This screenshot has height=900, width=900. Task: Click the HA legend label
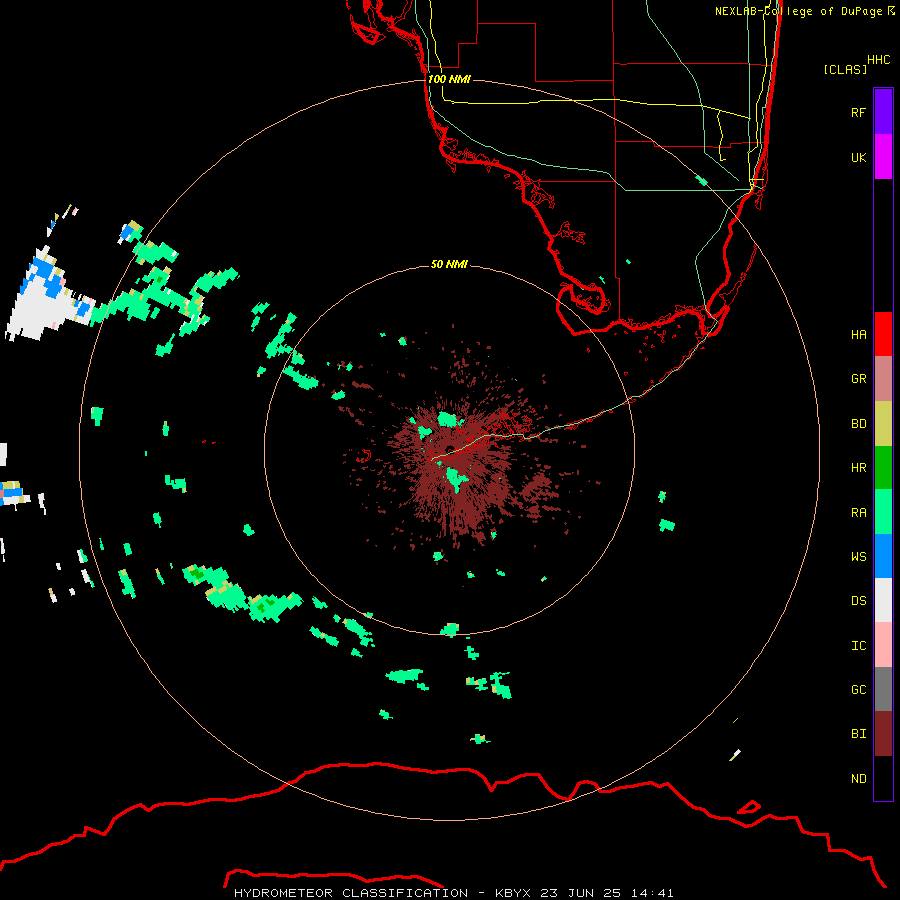pyautogui.click(x=858, y=334)
